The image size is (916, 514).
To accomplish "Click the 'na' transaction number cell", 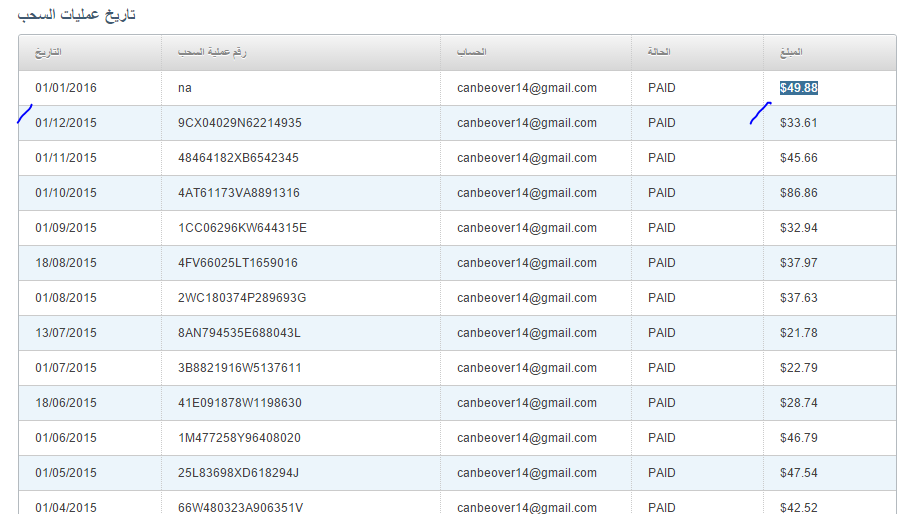I will [185, 88].
